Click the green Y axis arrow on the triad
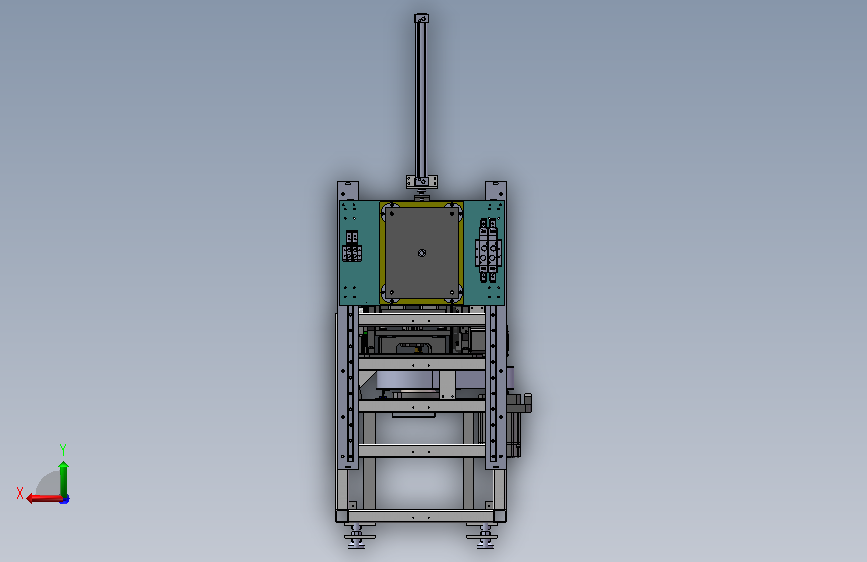This screenshot has height=562, width=867. click(x=64, y=479)
